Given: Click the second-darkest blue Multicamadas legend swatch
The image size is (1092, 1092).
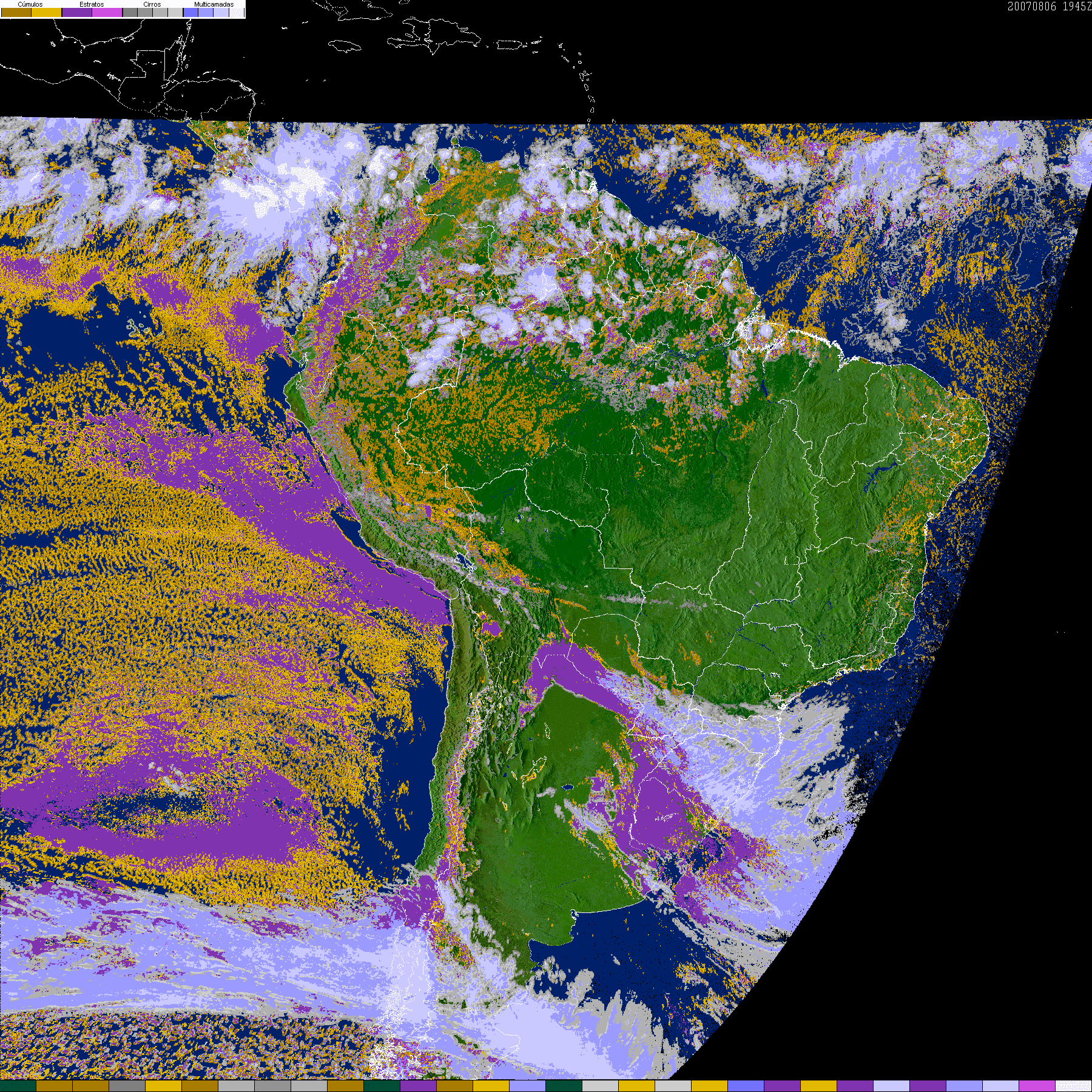Looking at the screenshot, I should [206, 12].
